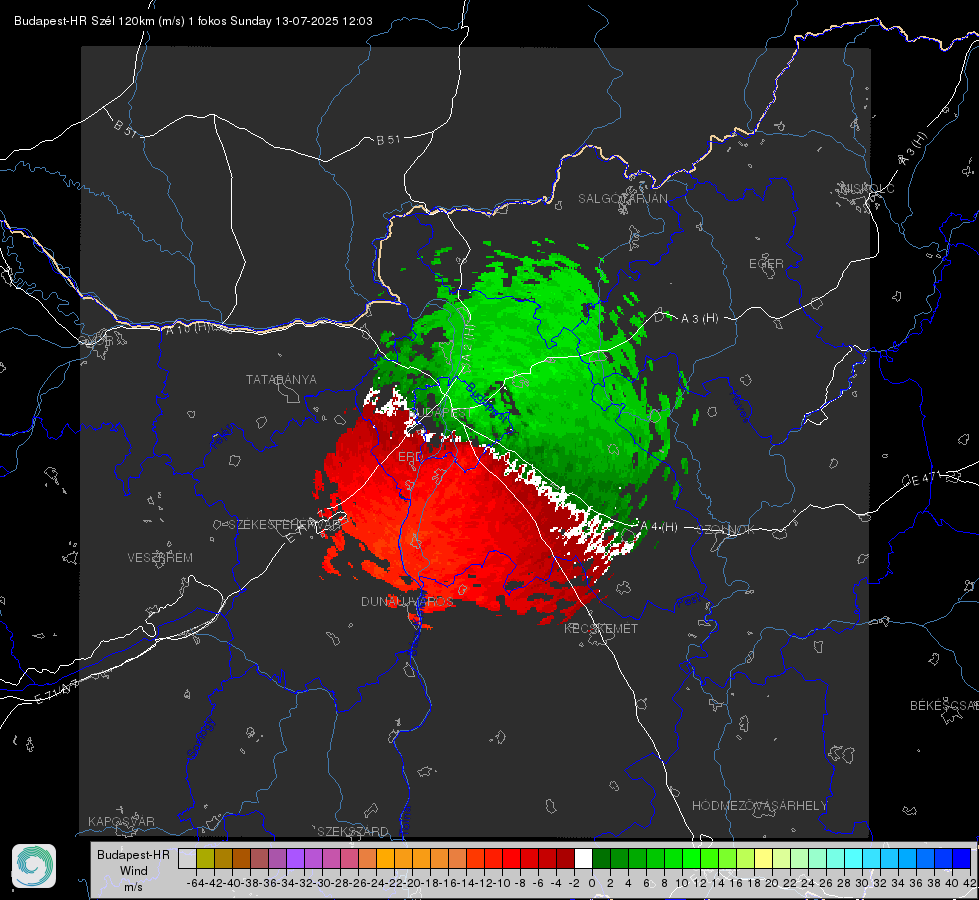Image resolution: width=979 pixels, height=900 pixels.
Task: Click the SZOLNOK city label
Action: pyautogui.click(x=726, y=530)
